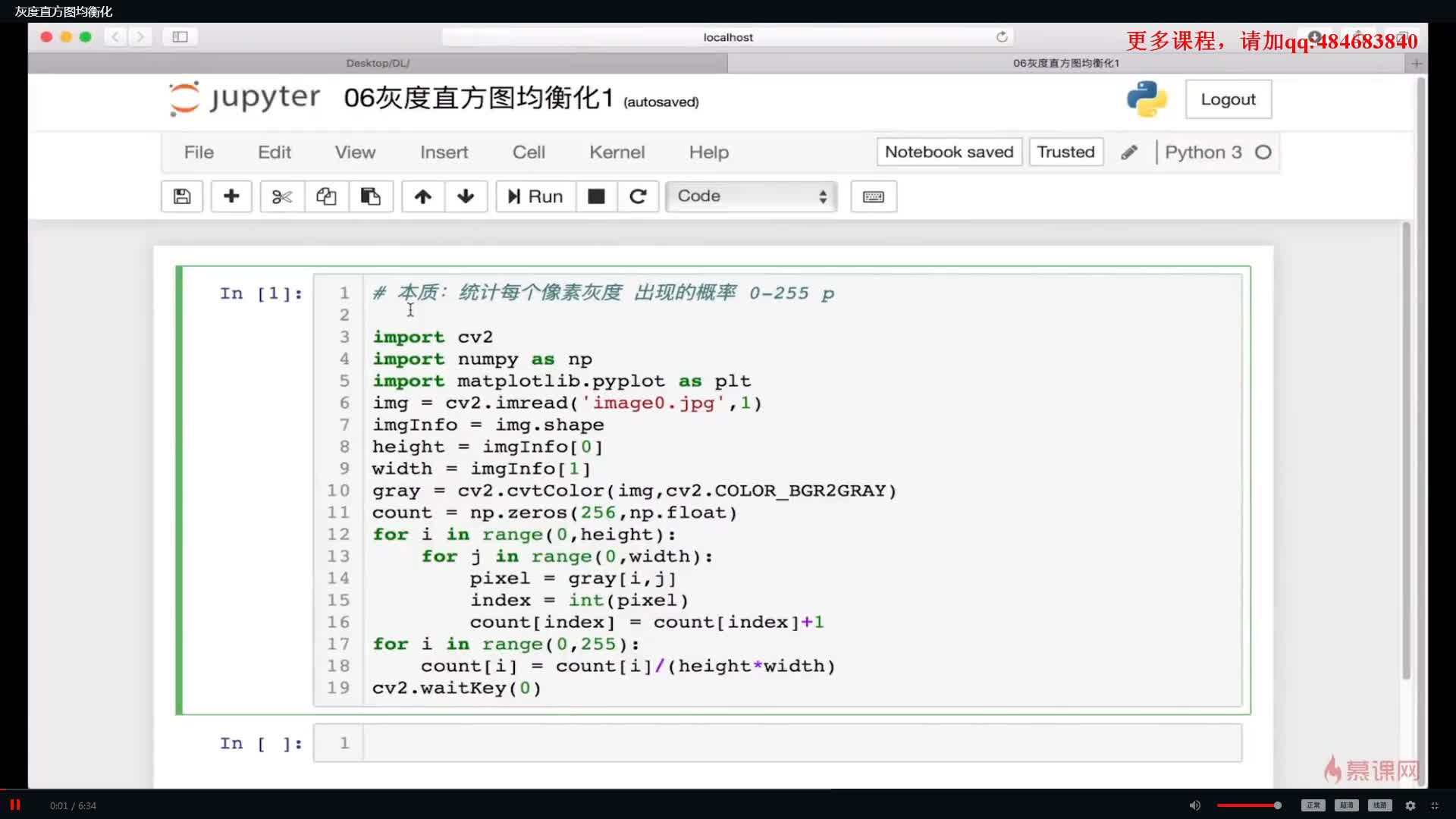Open the File menu

[199, 152]
